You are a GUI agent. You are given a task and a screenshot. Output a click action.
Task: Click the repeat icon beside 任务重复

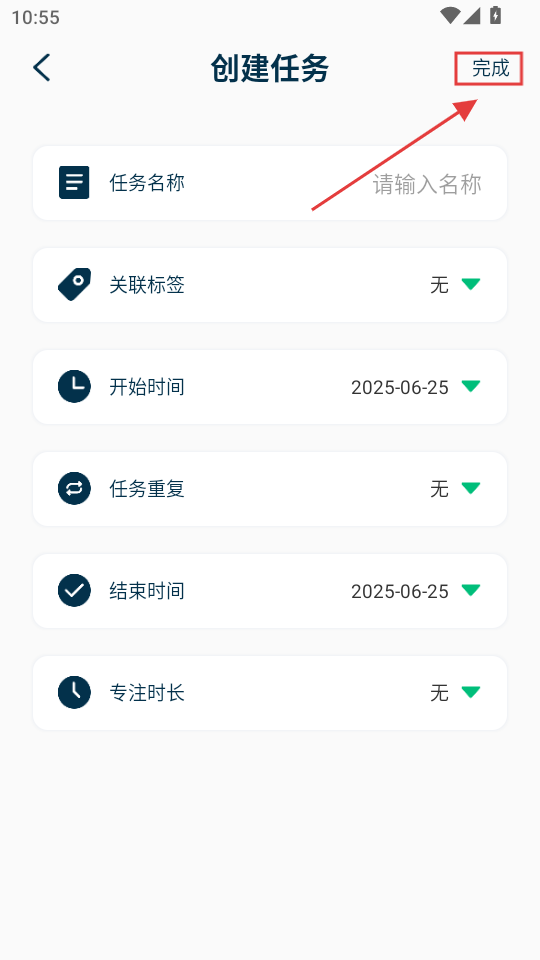[x=74, y=489]
